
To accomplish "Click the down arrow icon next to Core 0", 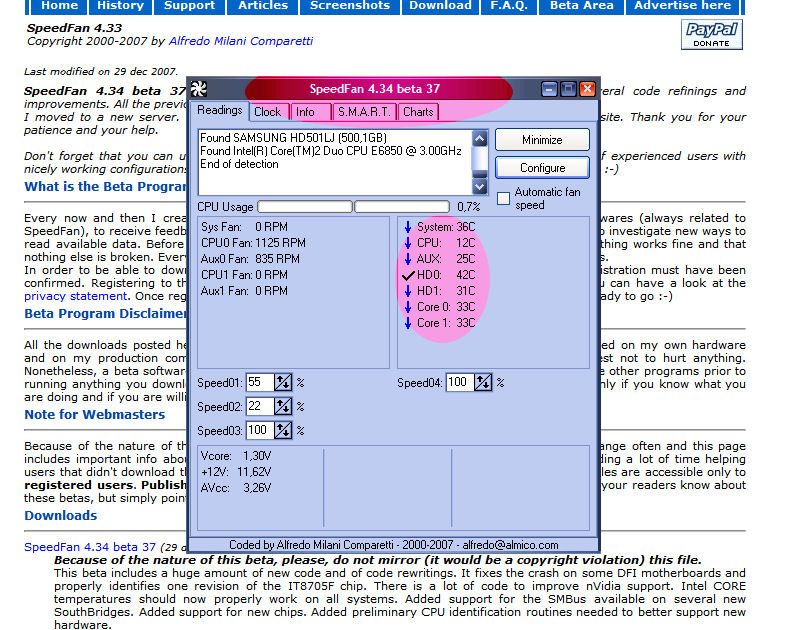I will 408,307.
